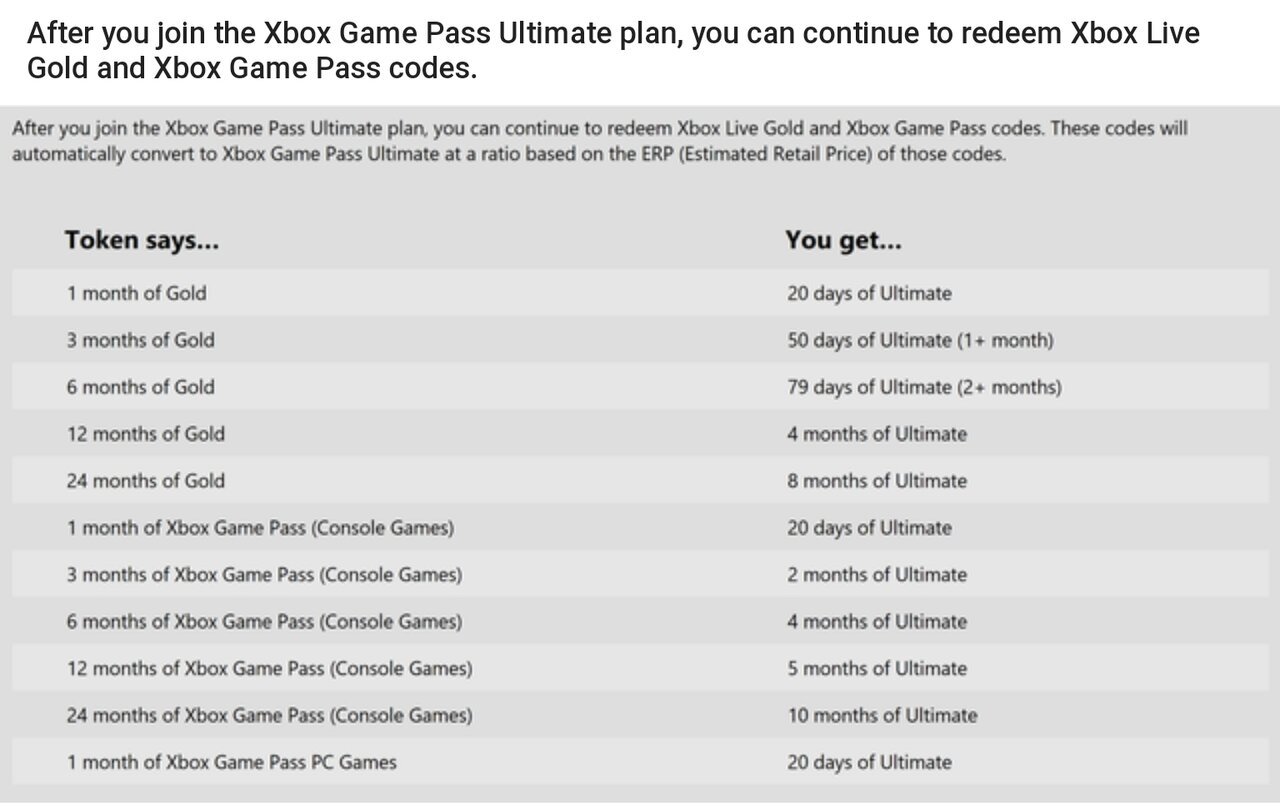1280x806 pixels.
Task: Select the '12 months of Gold' row
Action: pyautogui.click(x=640, y=434)
